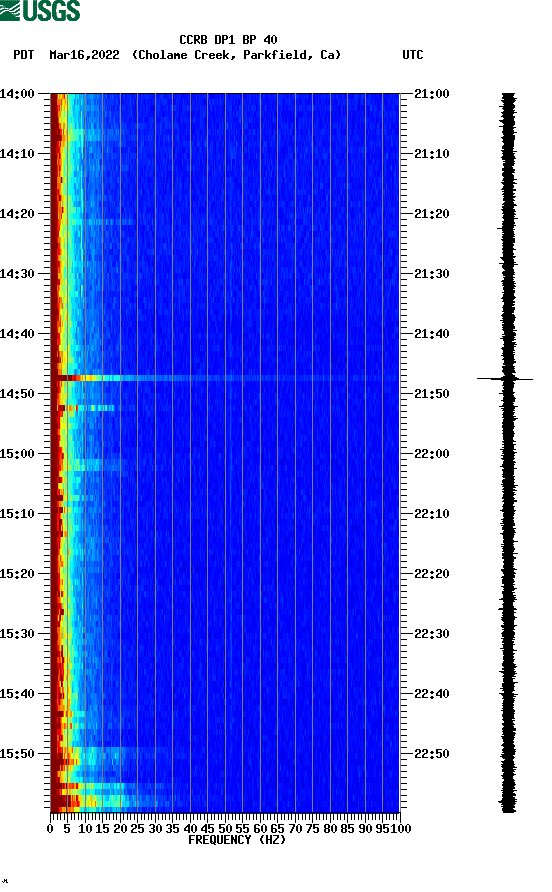Click the '80' frequency tick label
This screenshot has width=552, height=892.
pos(330,829)
